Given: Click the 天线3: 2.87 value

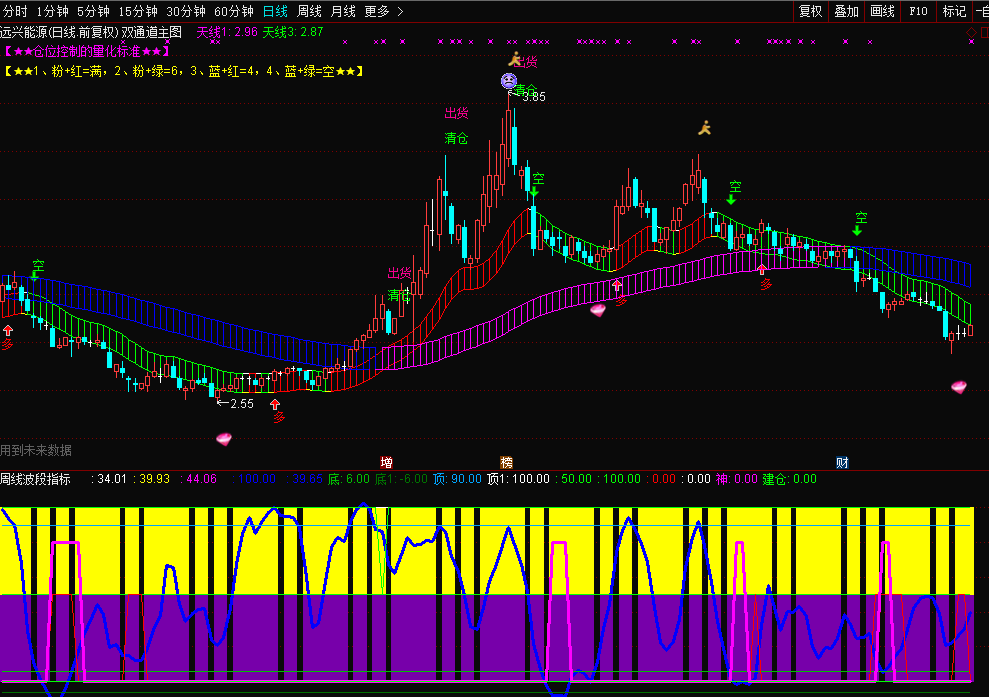Looking at the screenshot, I should point(293,32).
